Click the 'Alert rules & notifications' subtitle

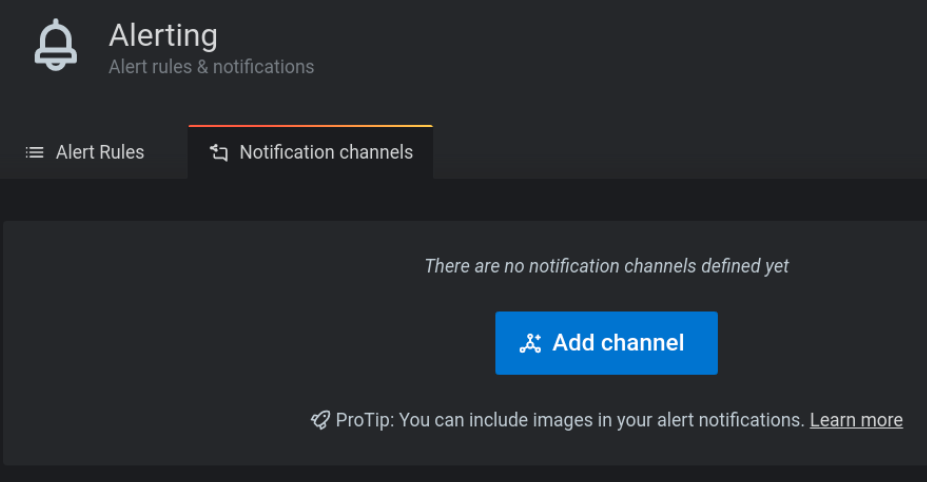click(x=211, y=67)
